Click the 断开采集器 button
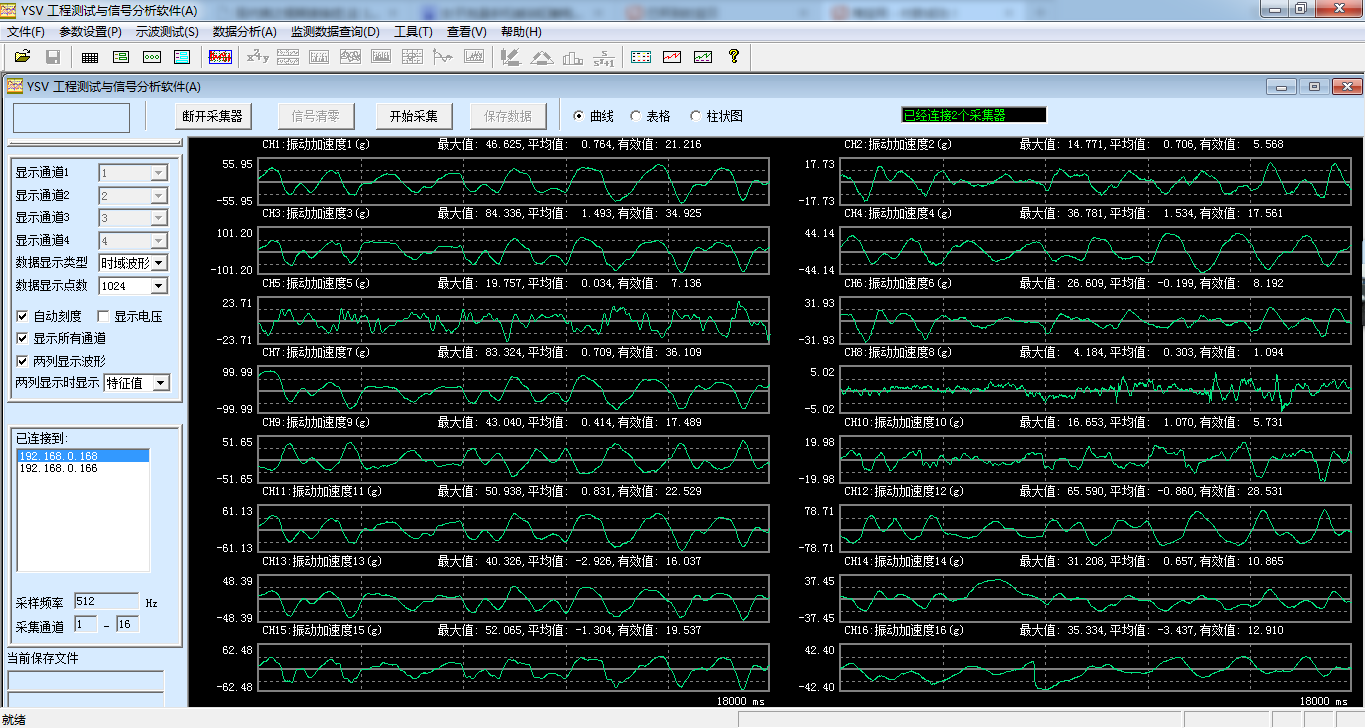 [x=212, y=116]
